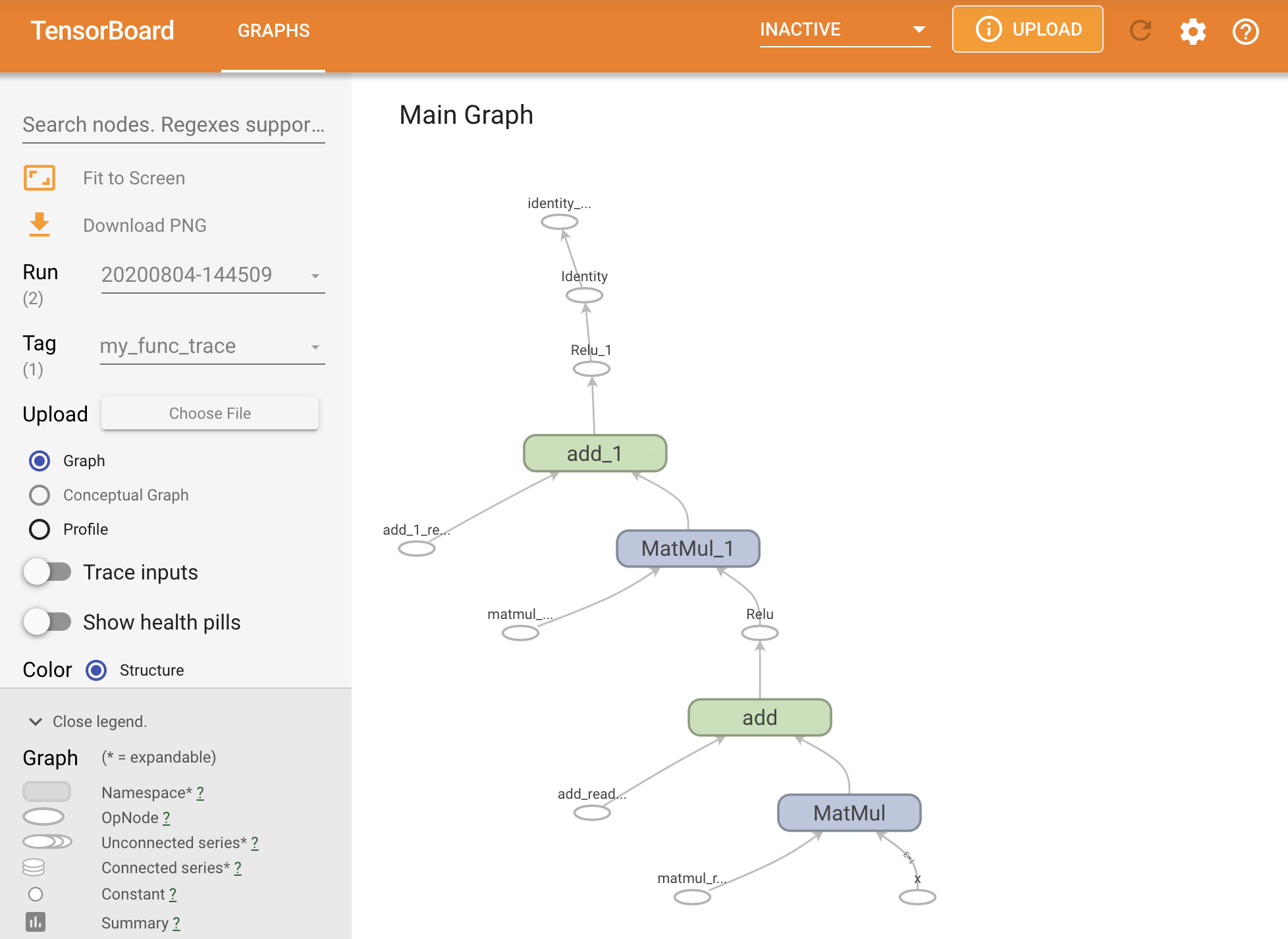Click the TensorBoard refresh icon
1288x939 pixels.
[x=1142, y=30]
